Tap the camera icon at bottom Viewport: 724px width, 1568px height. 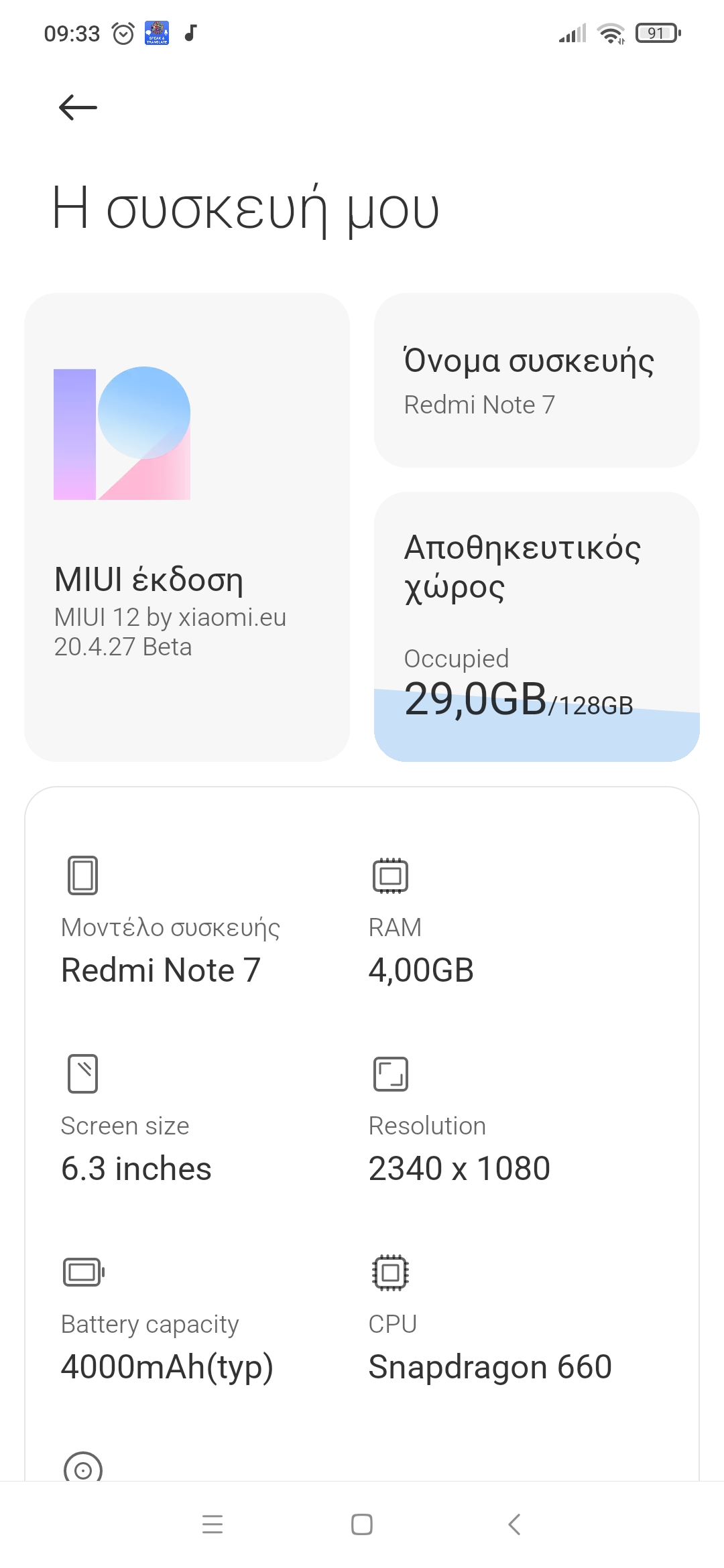click(83, 1467)
